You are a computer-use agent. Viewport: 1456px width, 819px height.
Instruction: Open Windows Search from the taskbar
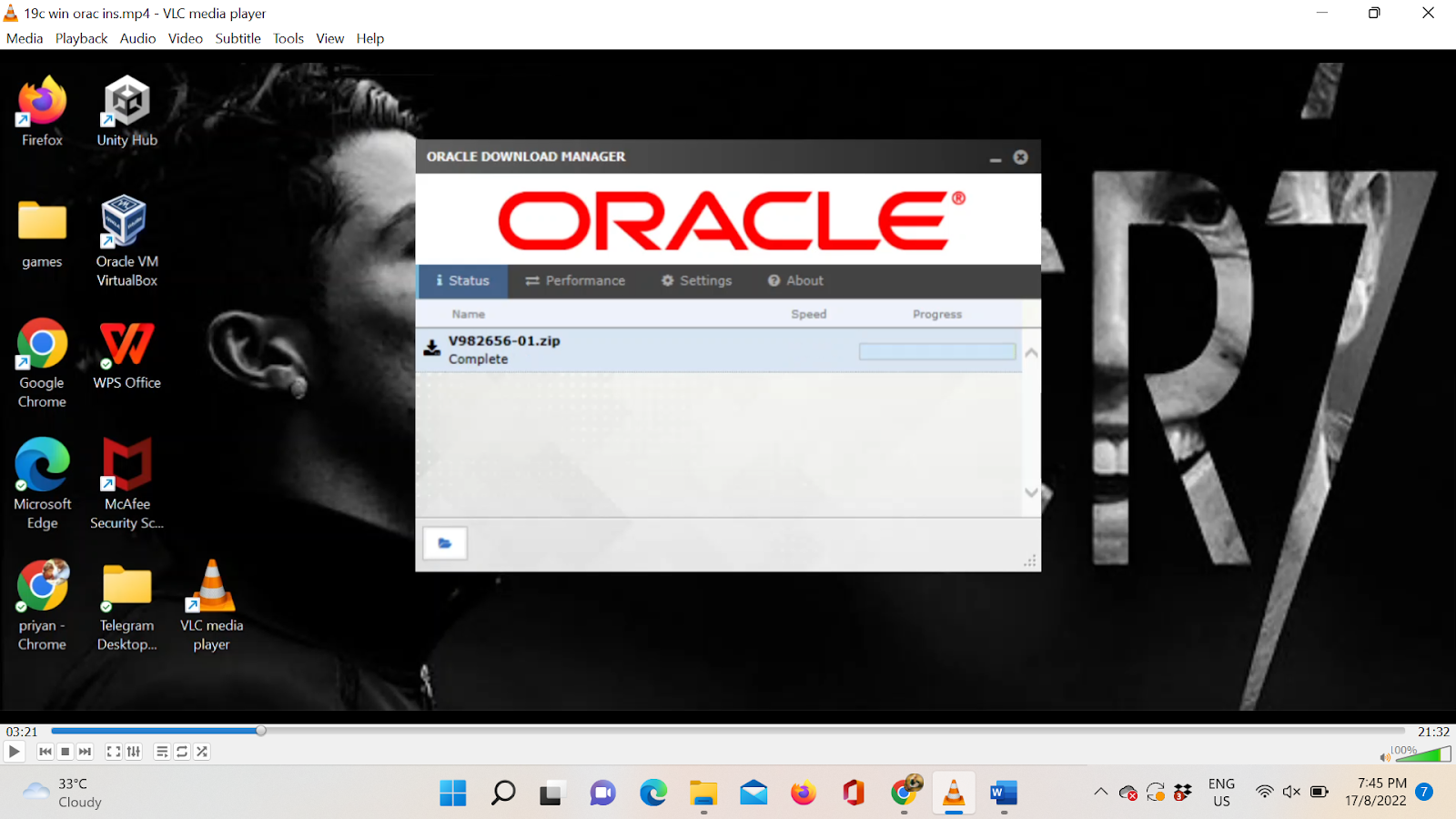point(503,794)
